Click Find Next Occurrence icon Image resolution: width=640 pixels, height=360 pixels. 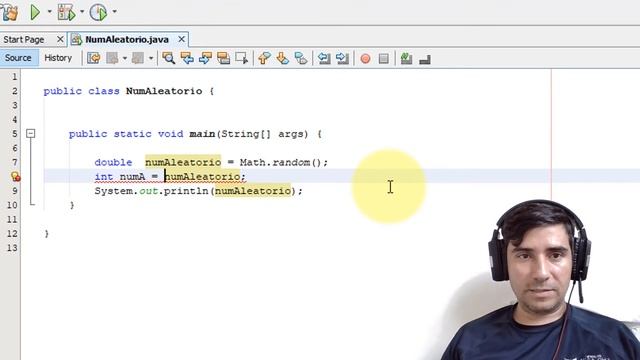click(x=205, y=58)
